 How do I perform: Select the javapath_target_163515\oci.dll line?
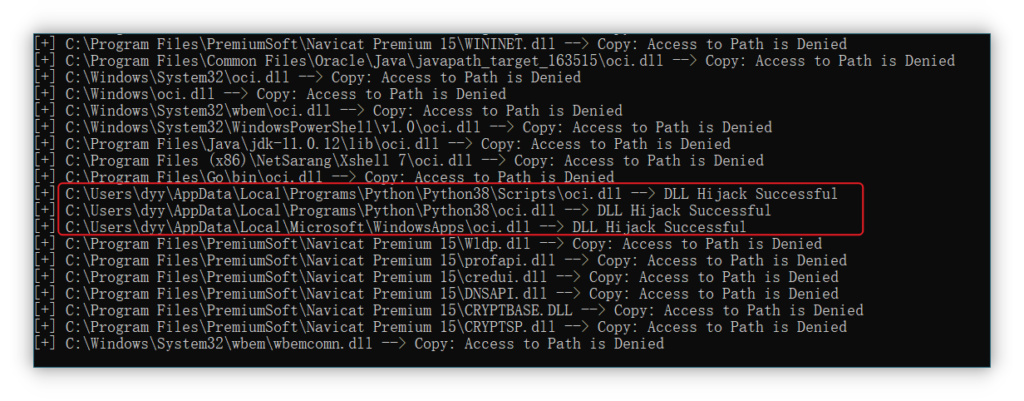tap(496, 61)
